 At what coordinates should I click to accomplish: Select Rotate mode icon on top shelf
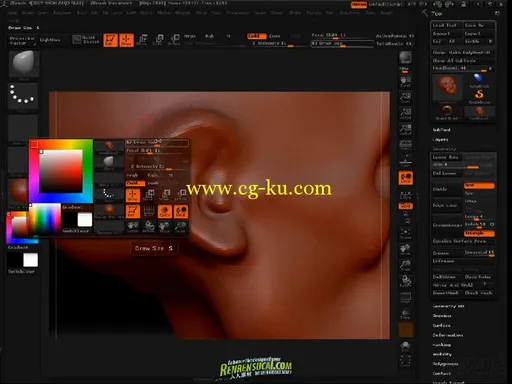pyautogui.click(x=174, y=40)
